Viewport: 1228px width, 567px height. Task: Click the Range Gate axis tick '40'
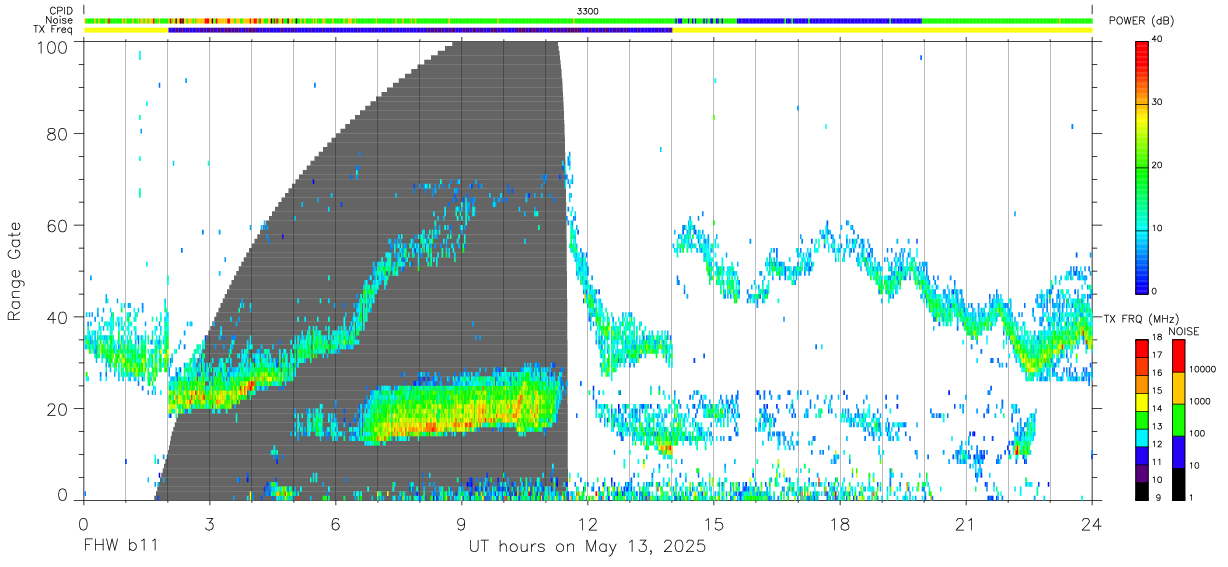[57, 317]
